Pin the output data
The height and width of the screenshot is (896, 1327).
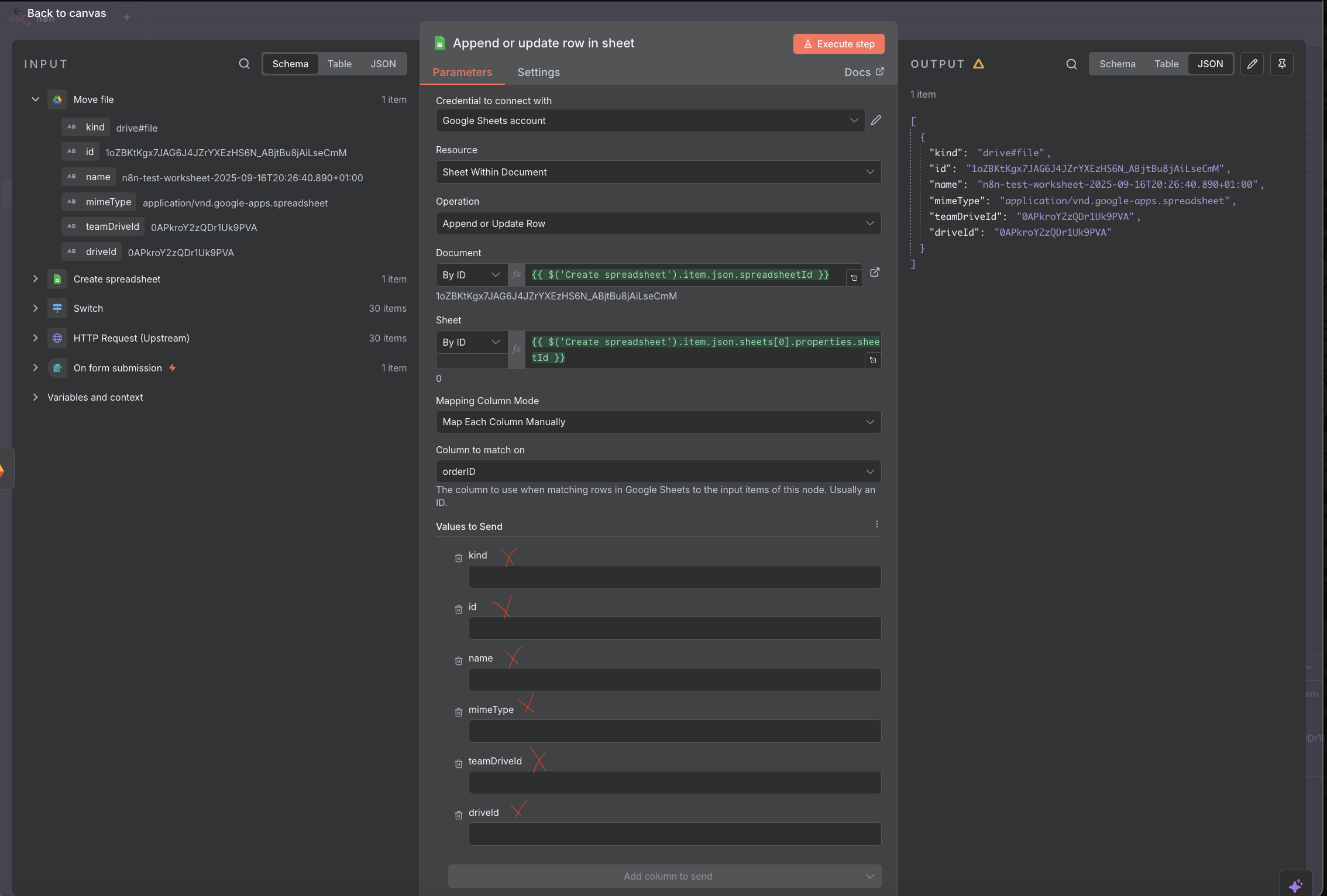[x=1281, y=64]
